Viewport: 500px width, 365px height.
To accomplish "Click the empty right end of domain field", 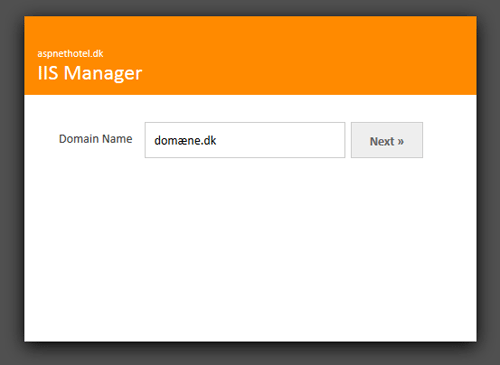I will coord(283,140).
